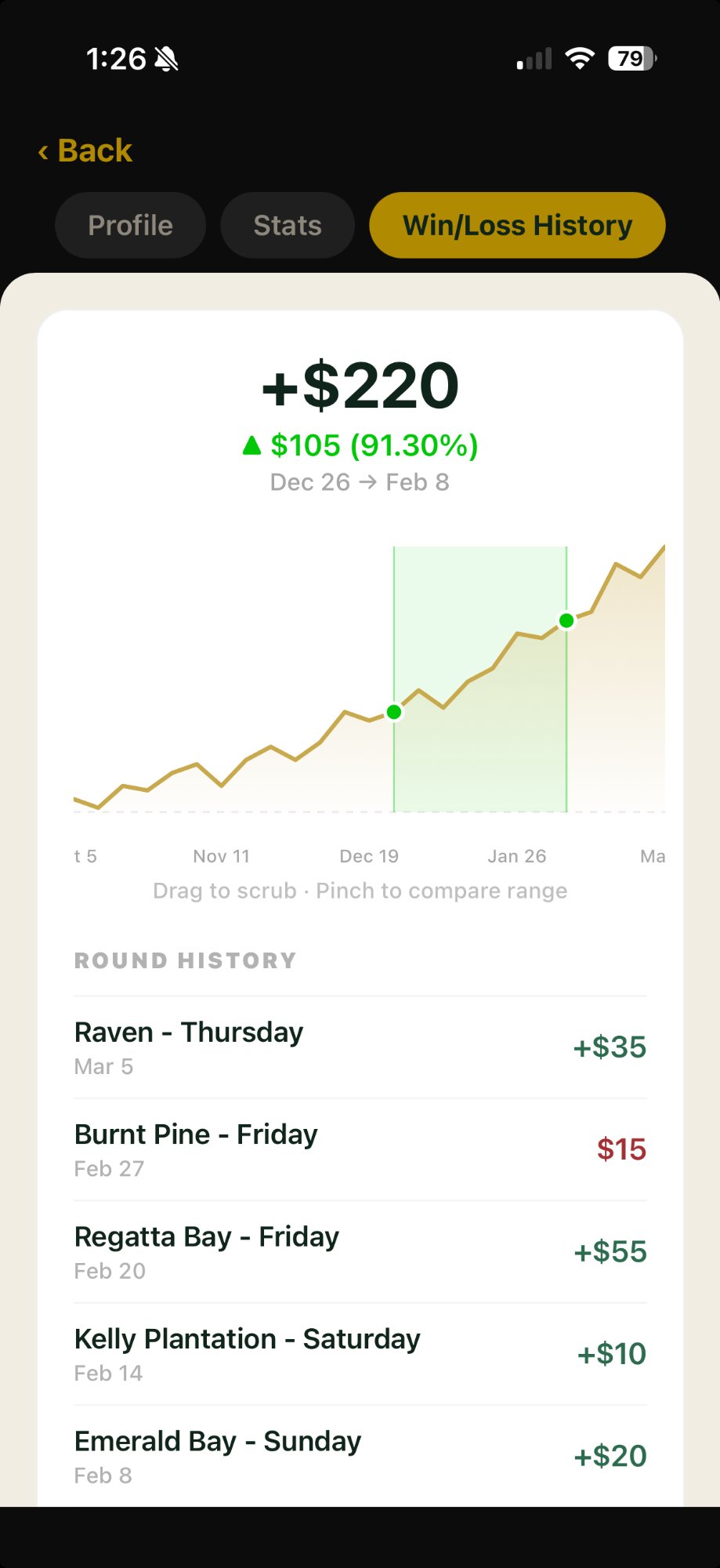Screen dimensions: 720x1568
Task: Tap the Back chevron arrow
Action: click(43, 151)
